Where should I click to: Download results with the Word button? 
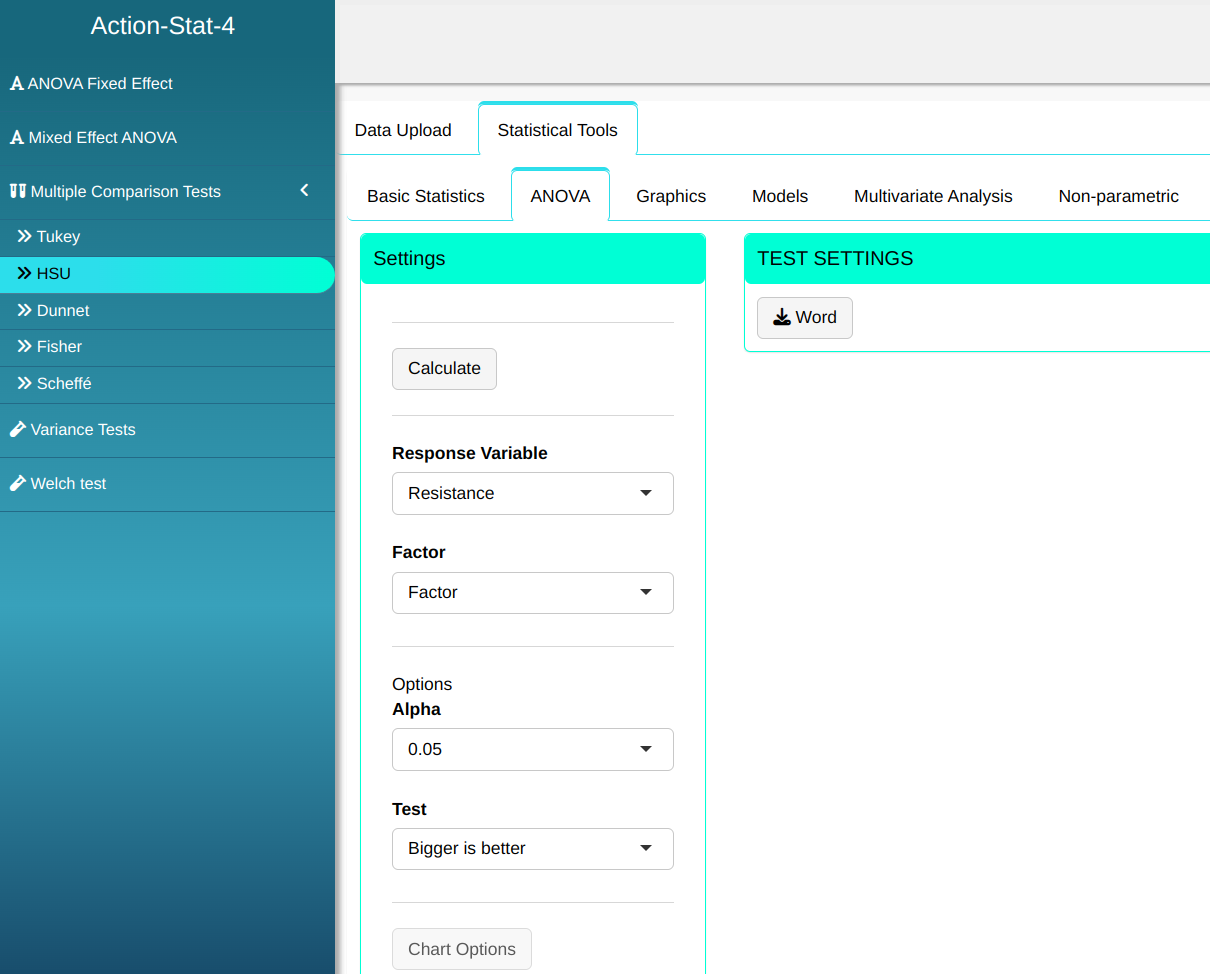point(804,318)
